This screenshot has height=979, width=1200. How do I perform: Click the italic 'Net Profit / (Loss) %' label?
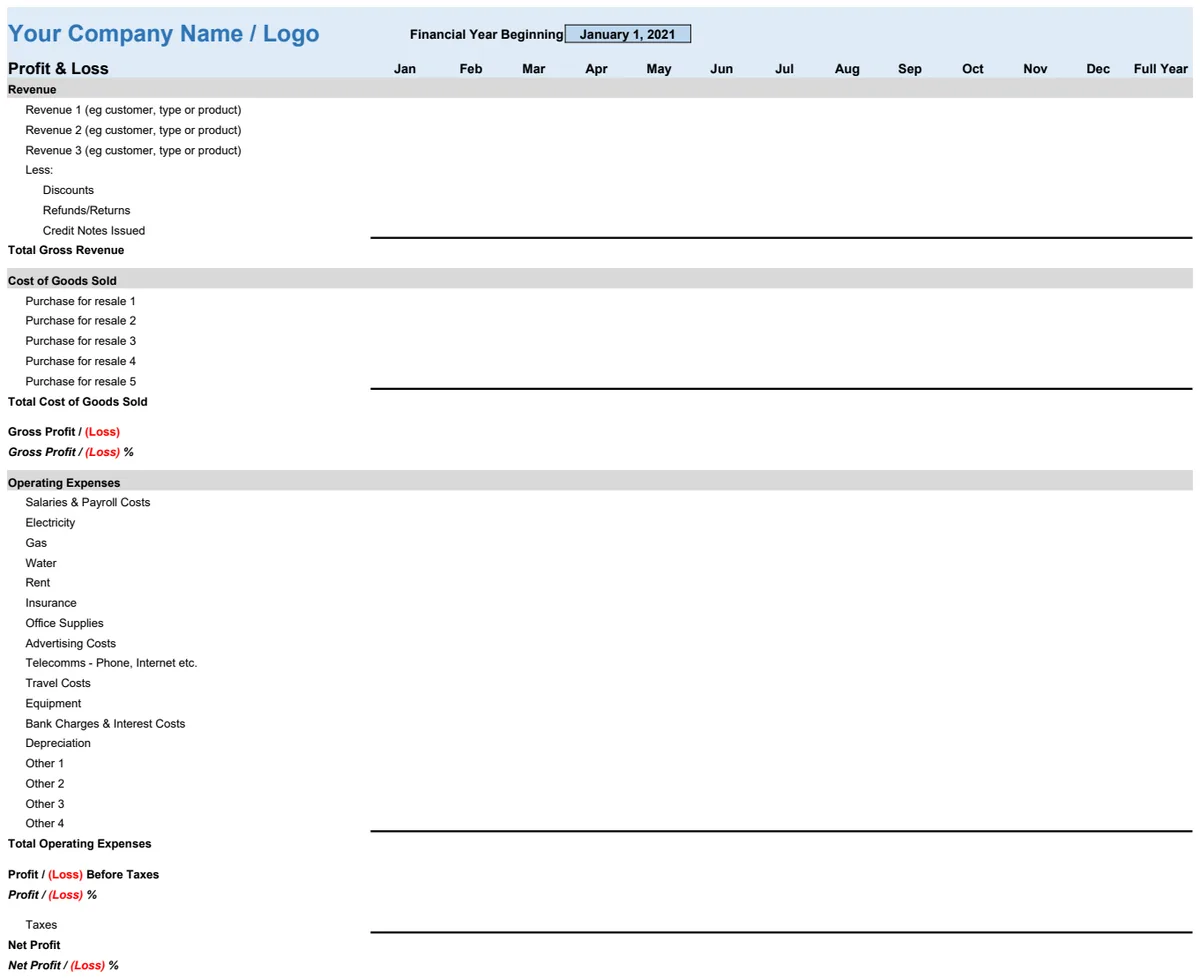(63, 965)
